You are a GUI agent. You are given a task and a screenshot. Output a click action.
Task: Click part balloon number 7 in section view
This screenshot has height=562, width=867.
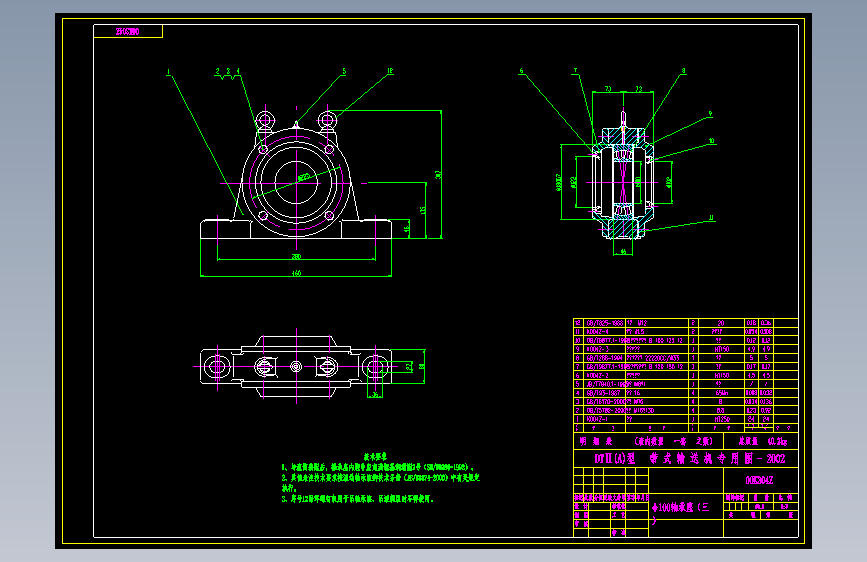575,71
